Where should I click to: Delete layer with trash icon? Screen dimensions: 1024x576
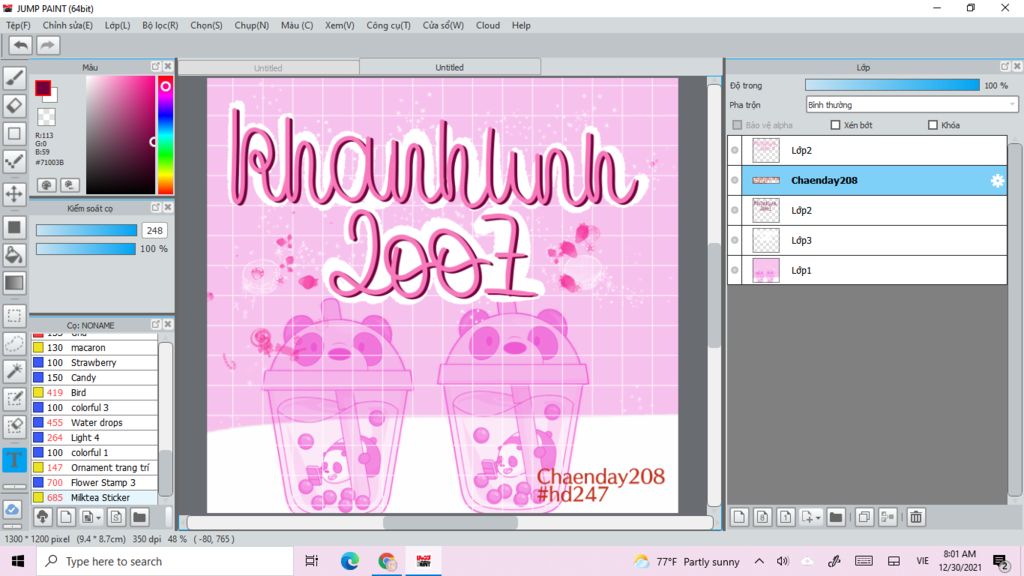coord(916,517)
